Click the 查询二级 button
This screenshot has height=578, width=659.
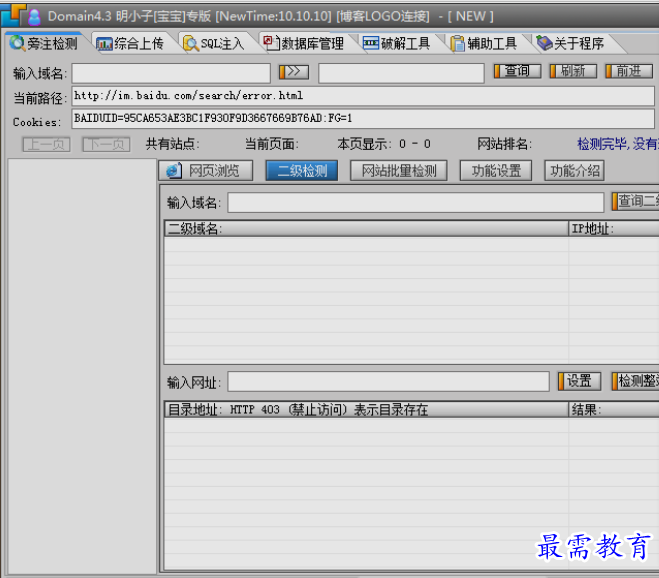(635, 201)
